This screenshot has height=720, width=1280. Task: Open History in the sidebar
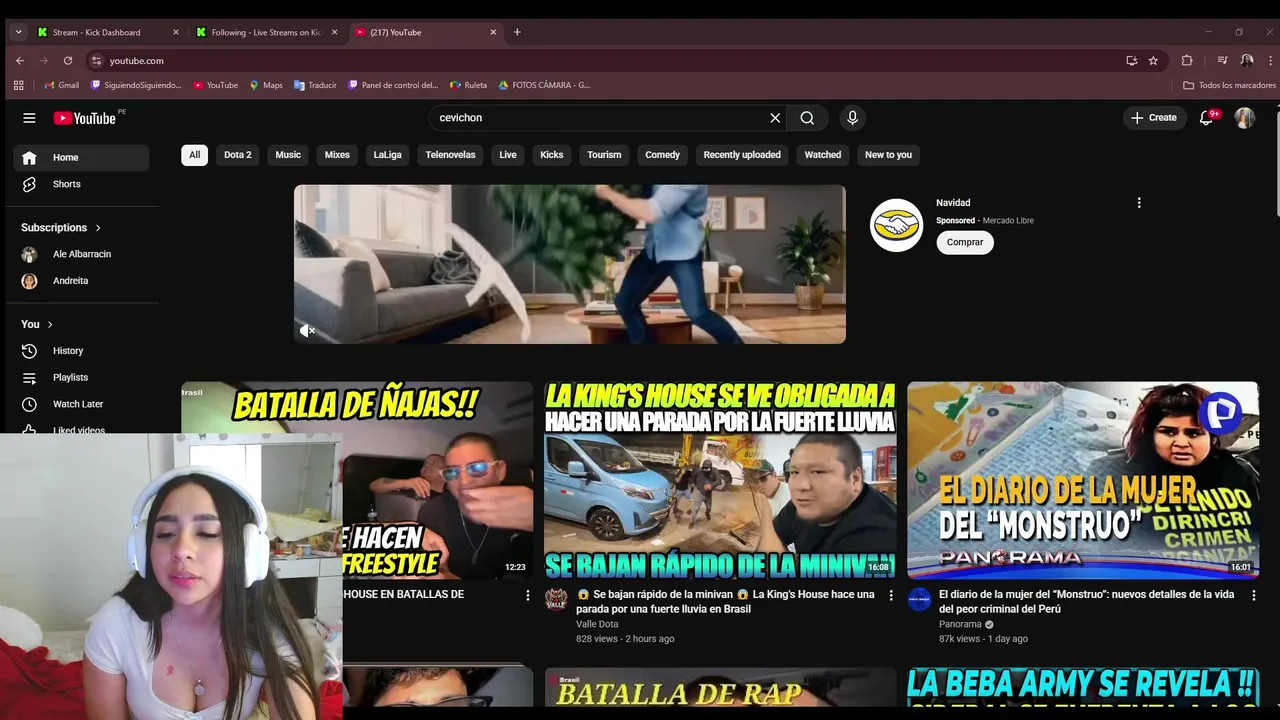coord(81,351)
